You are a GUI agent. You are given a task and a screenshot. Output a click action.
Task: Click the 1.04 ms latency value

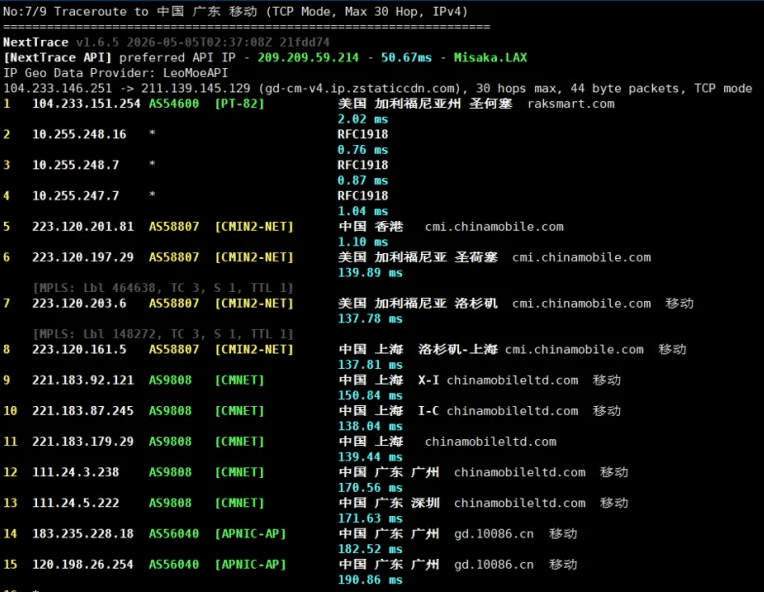(363, 211)
